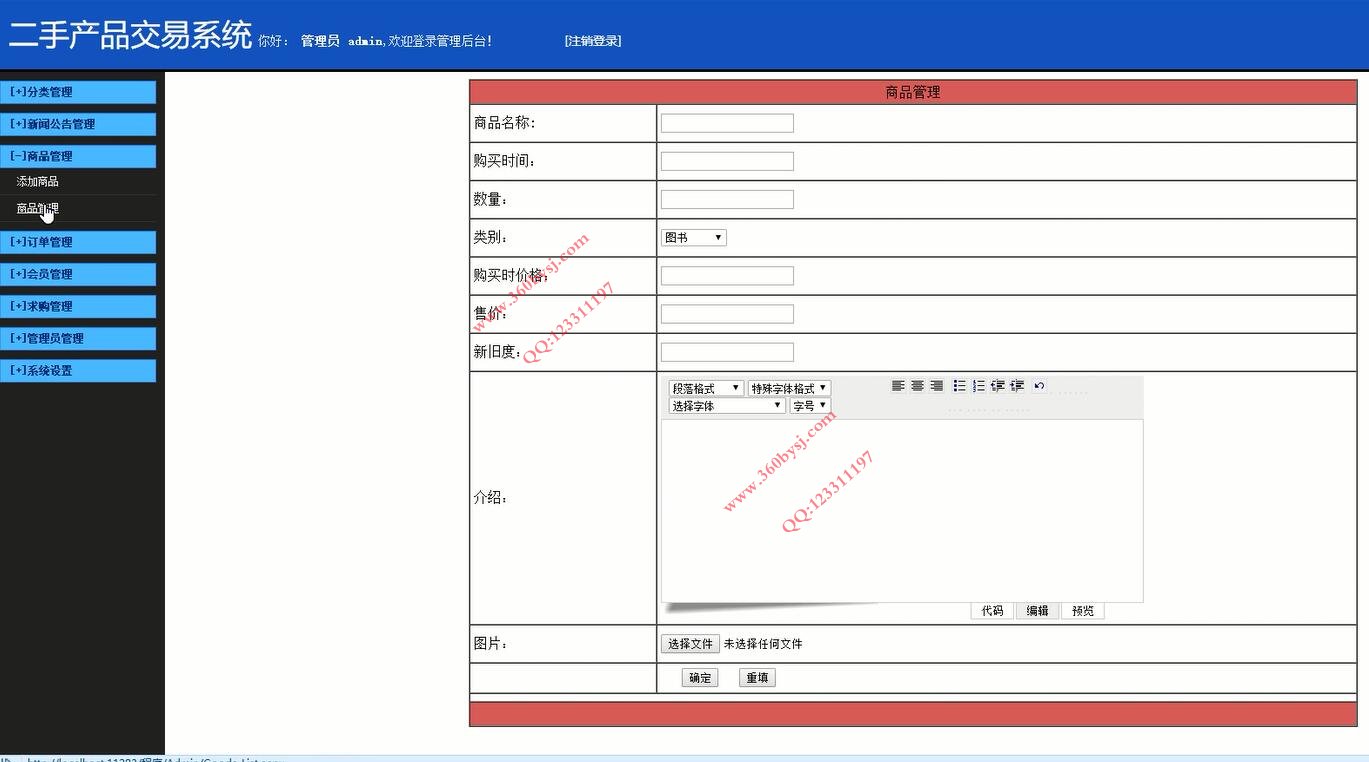Click the admin username in header
This screenshot has height=762, width=1369.
pyautogui.click(x=365, y=41)
